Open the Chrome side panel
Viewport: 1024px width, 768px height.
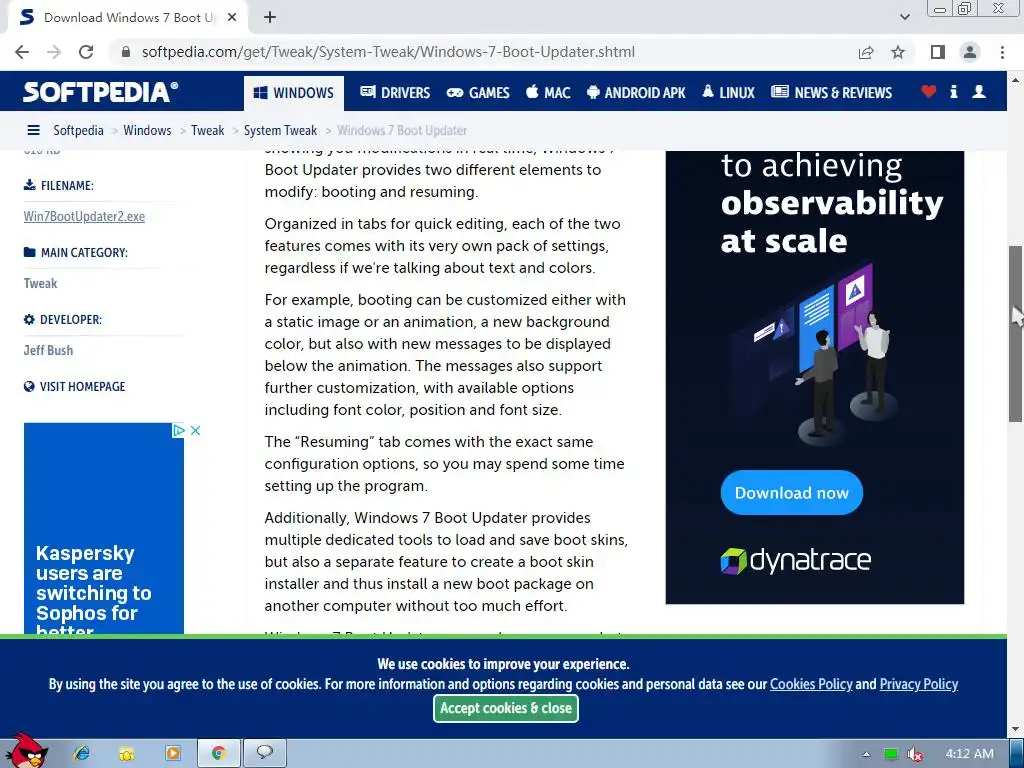[938, 52]
